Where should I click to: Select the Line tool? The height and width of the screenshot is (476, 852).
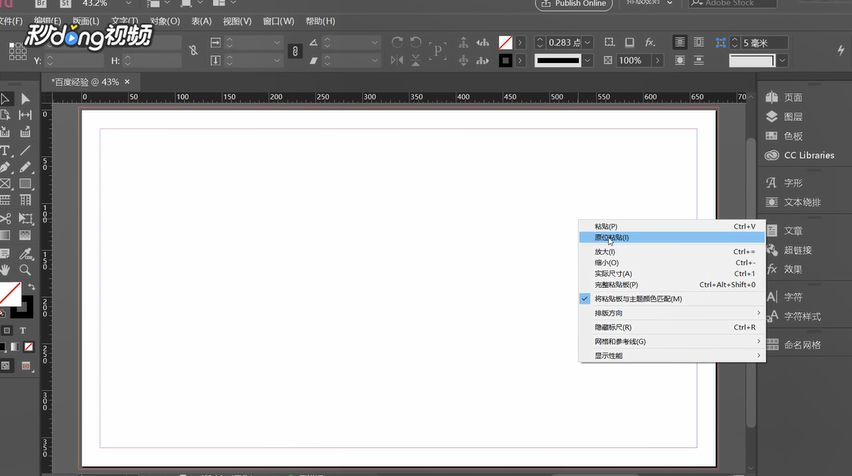click(x=25, y=151)
